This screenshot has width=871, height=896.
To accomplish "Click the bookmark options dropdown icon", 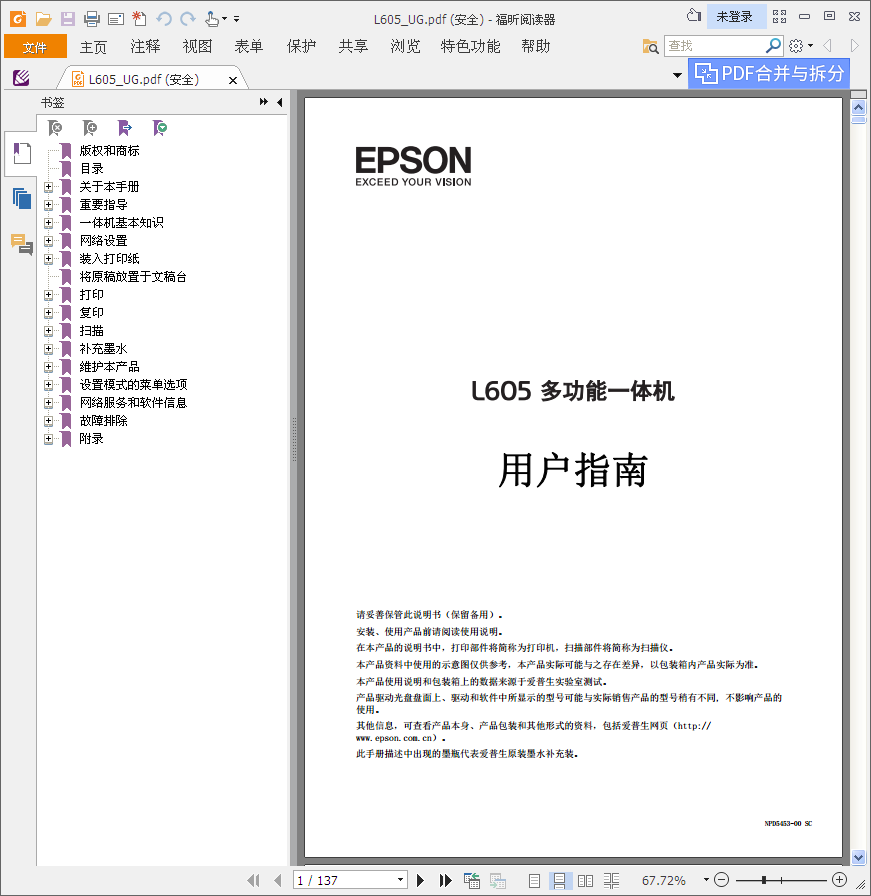I will tap(160, 128).
